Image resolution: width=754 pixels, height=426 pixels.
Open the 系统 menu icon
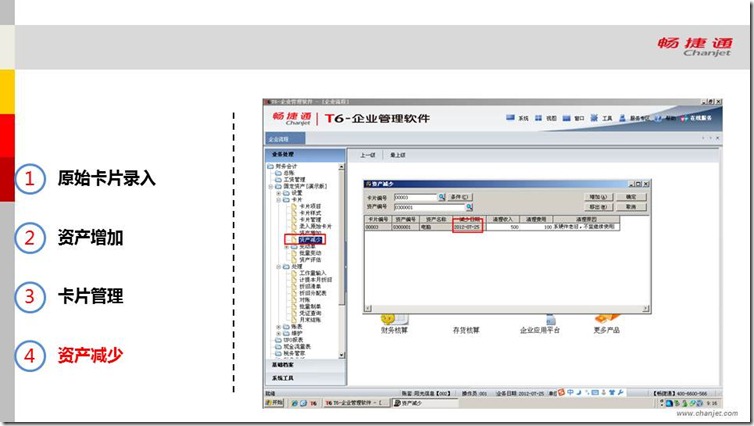point(511,118)
